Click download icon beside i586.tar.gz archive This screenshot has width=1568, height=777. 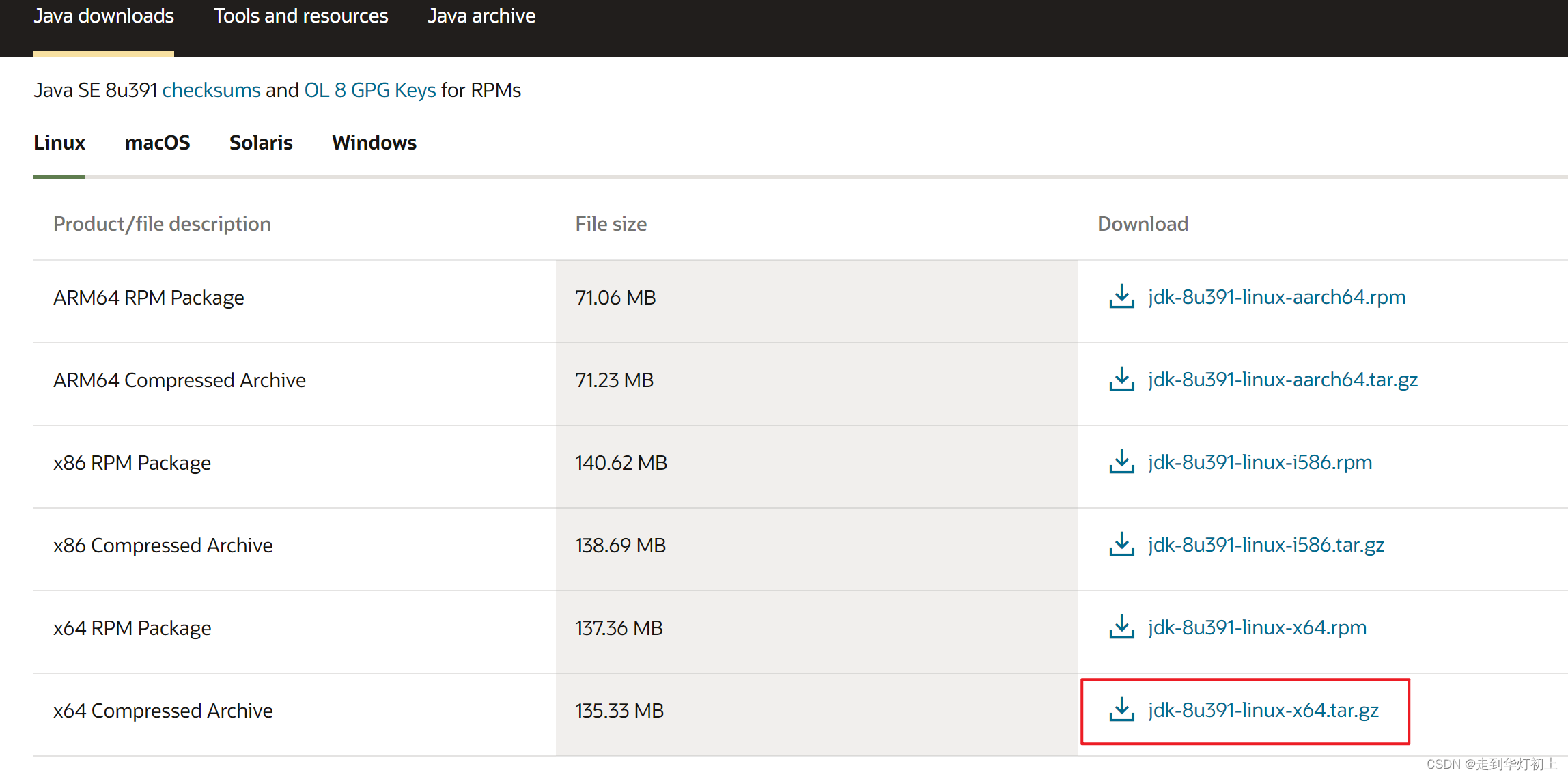1121,545
